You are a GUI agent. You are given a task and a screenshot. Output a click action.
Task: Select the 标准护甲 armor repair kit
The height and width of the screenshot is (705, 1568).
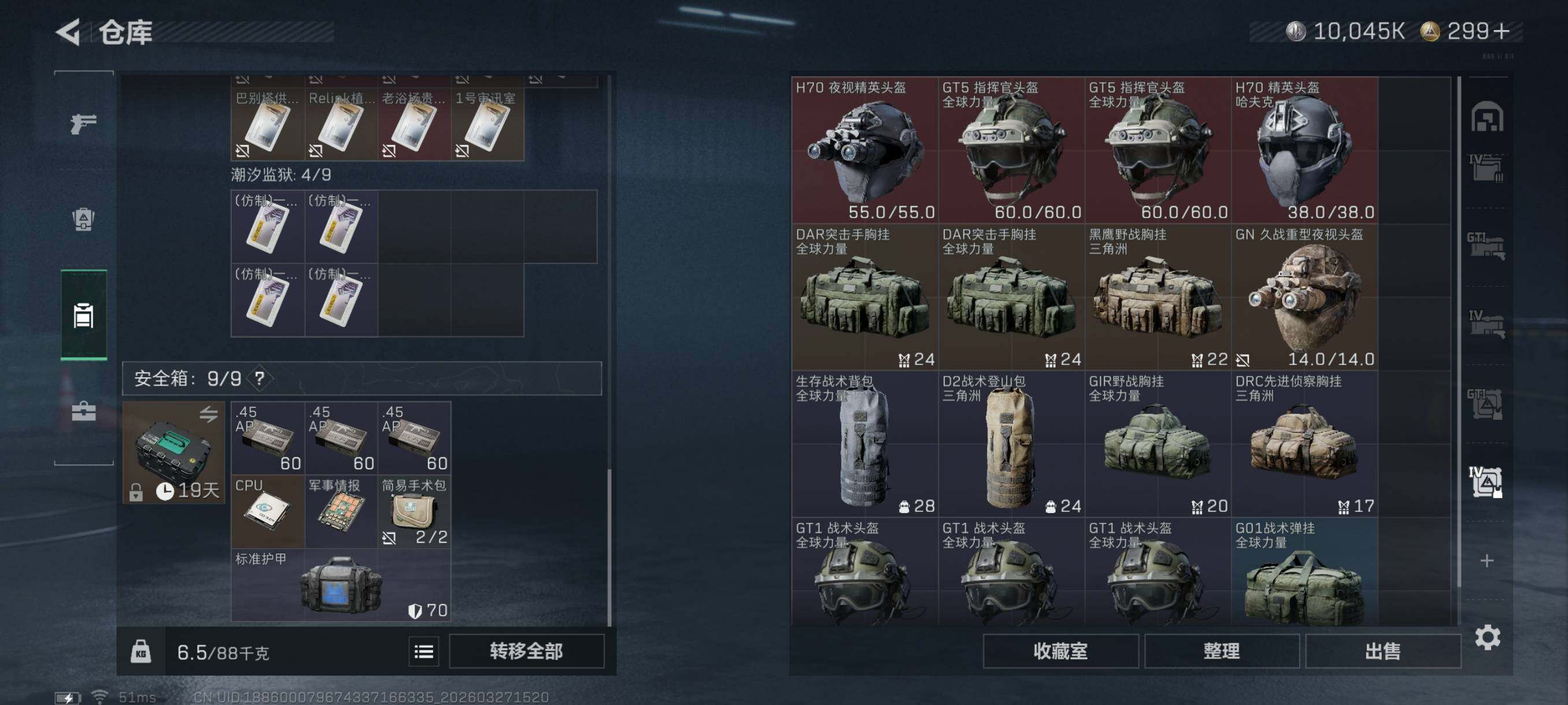click(341, 585)
